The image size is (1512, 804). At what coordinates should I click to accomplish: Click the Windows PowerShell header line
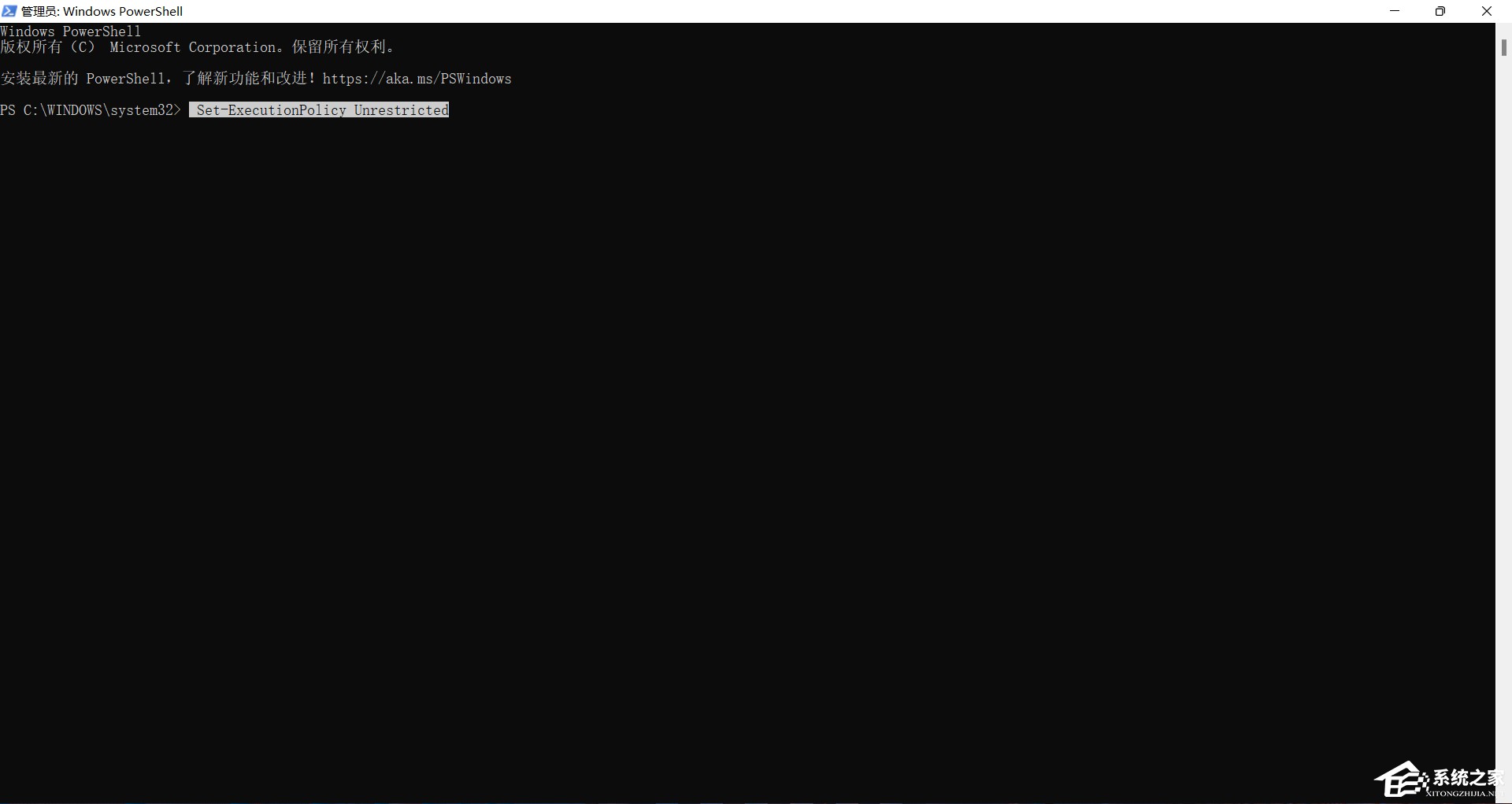click(x=71, y=31)
